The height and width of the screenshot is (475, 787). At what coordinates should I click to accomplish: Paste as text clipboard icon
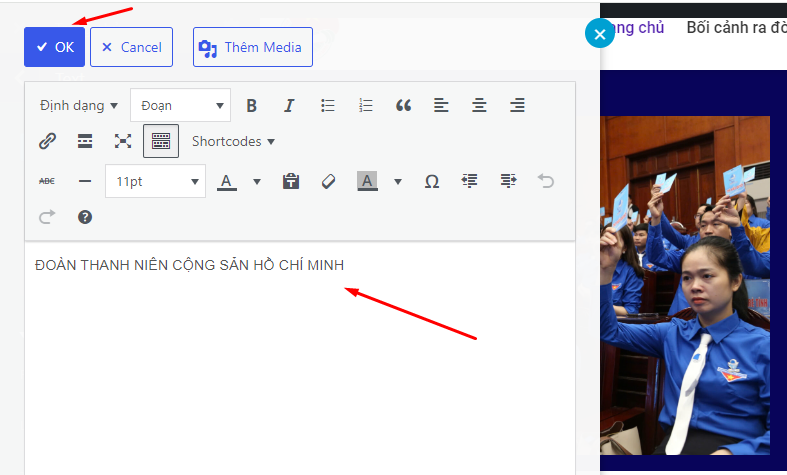(x=291, y=181)
